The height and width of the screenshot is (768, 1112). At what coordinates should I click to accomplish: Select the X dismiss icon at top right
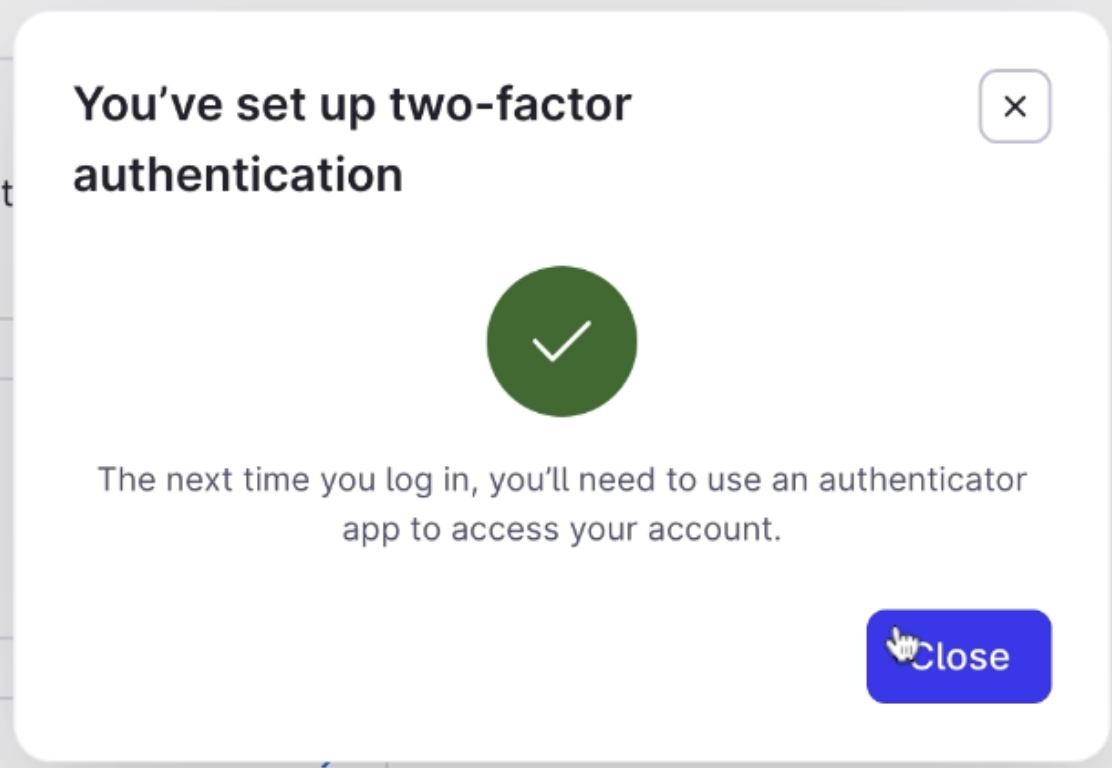1014,106
